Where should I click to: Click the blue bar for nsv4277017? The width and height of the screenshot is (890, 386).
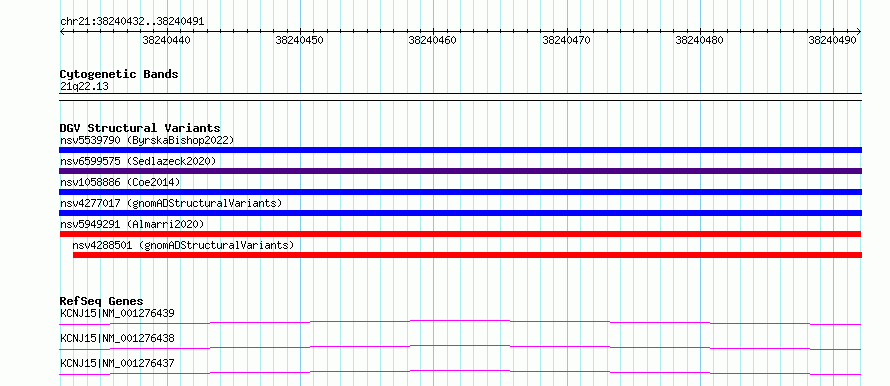[460, 213]
